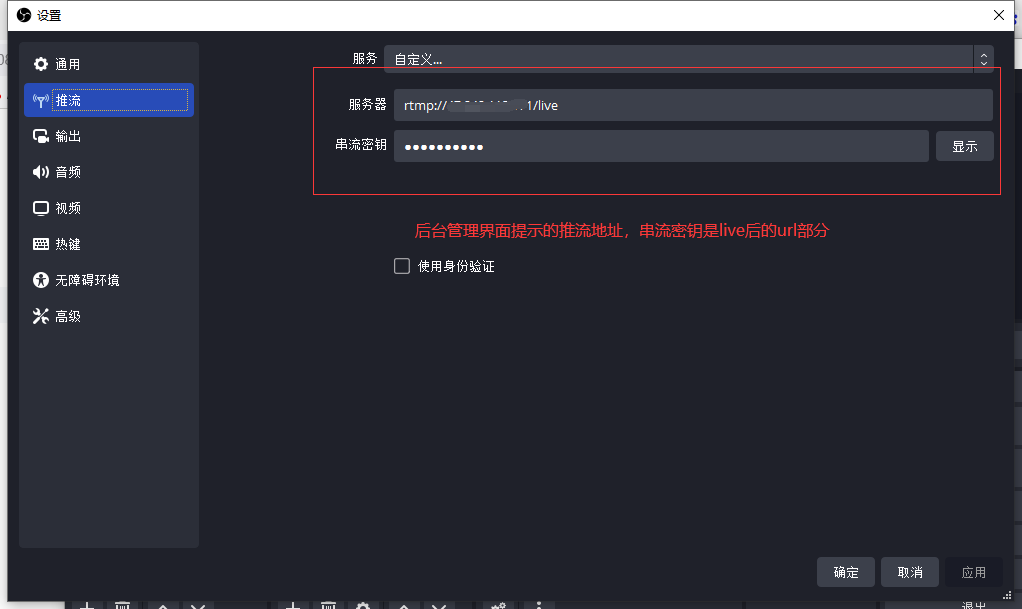1022x609 pixels.
Task: Open the 高级 wrench tools icon
Action: click(x=41, y=316)
